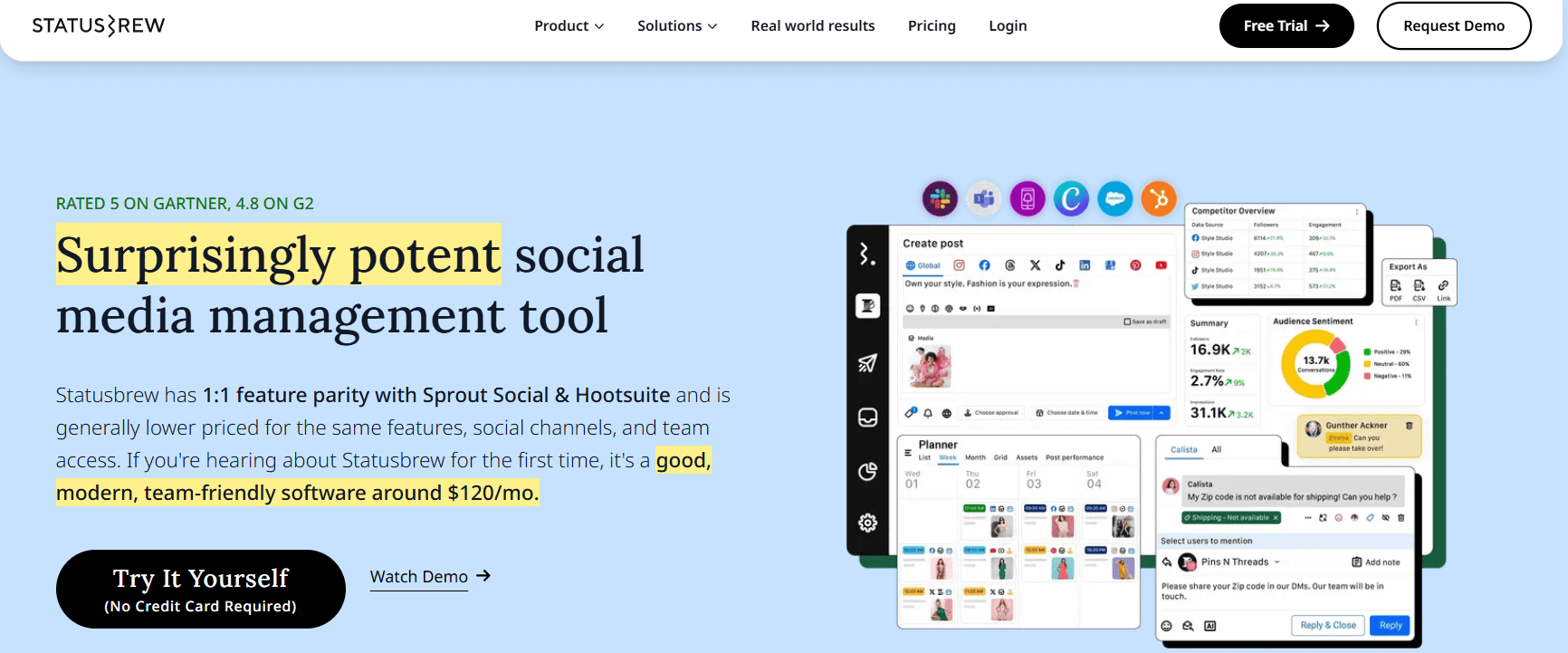Switch Planner to List view

(924, 457)
